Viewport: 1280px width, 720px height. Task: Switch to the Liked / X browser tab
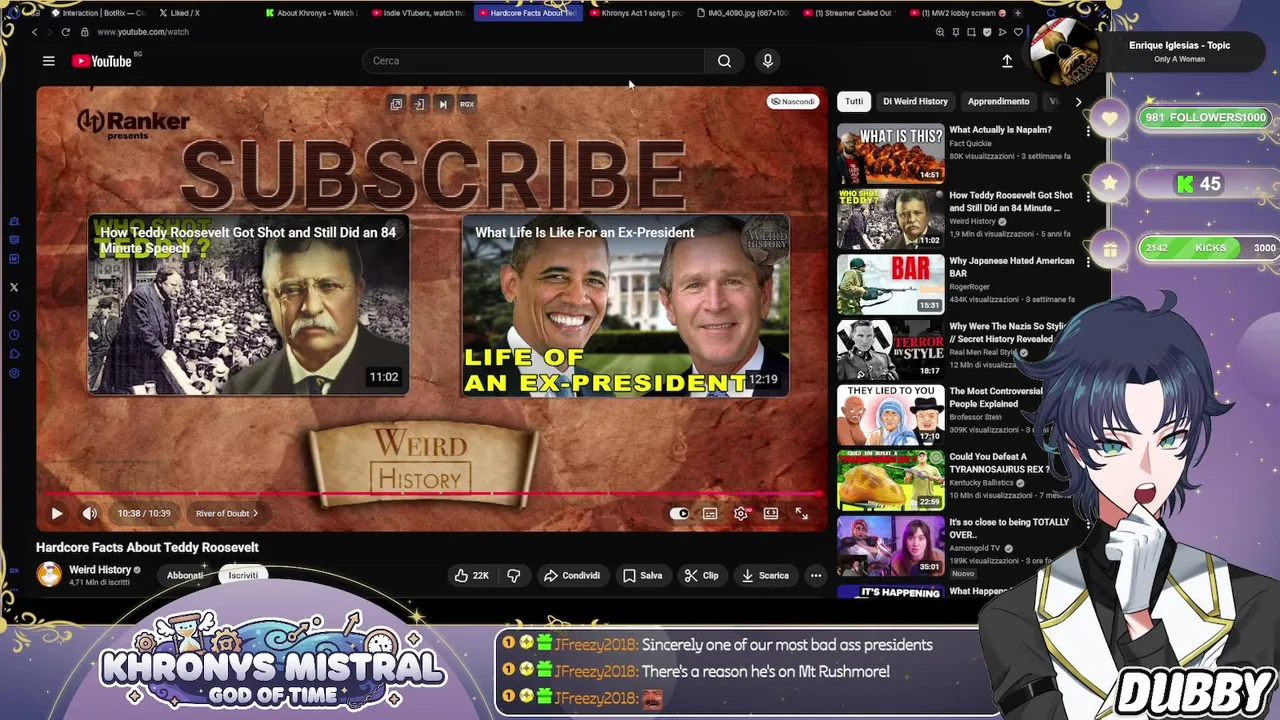180,13
